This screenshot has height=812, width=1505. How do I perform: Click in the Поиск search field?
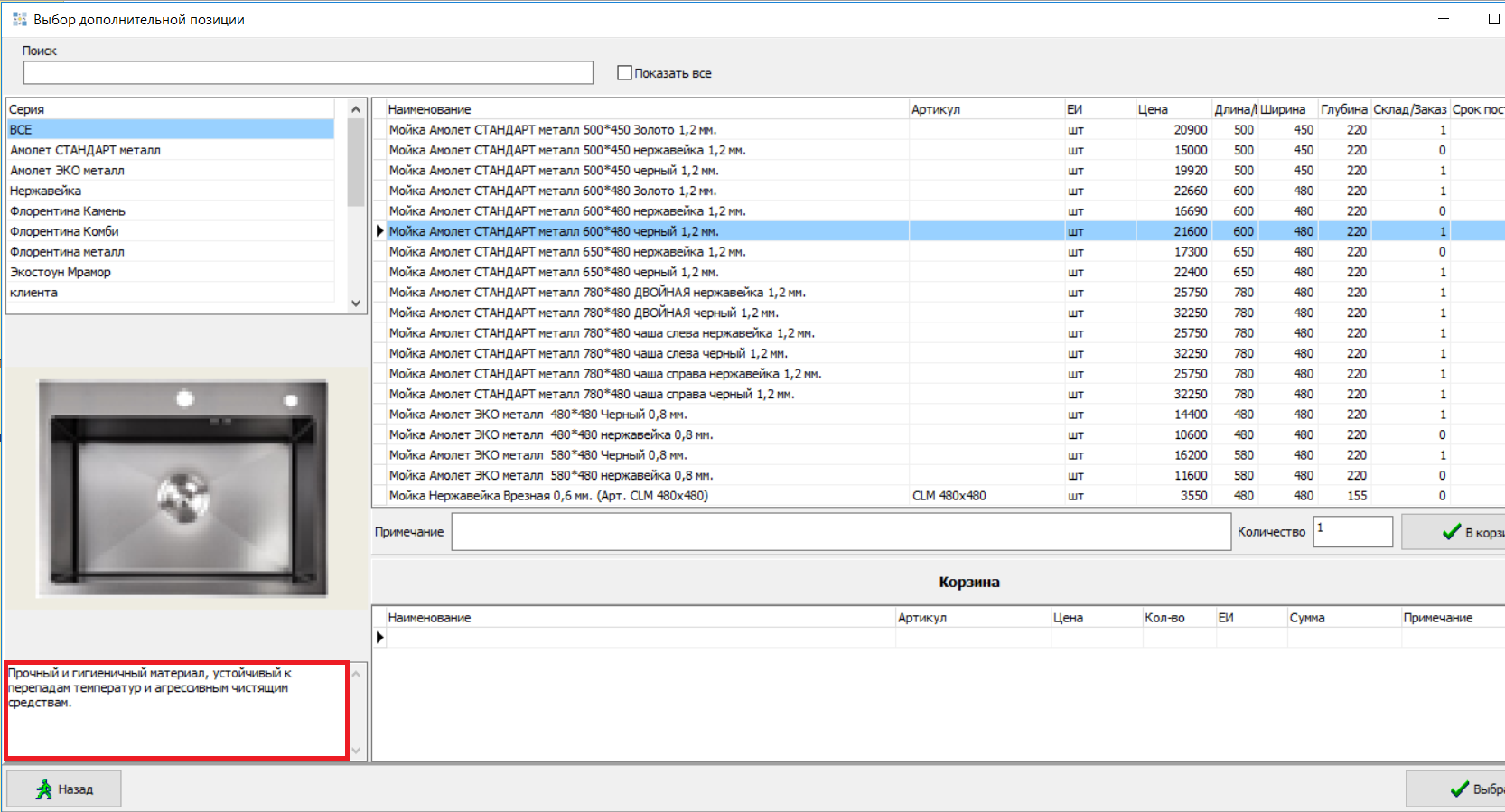coord(307,72)
